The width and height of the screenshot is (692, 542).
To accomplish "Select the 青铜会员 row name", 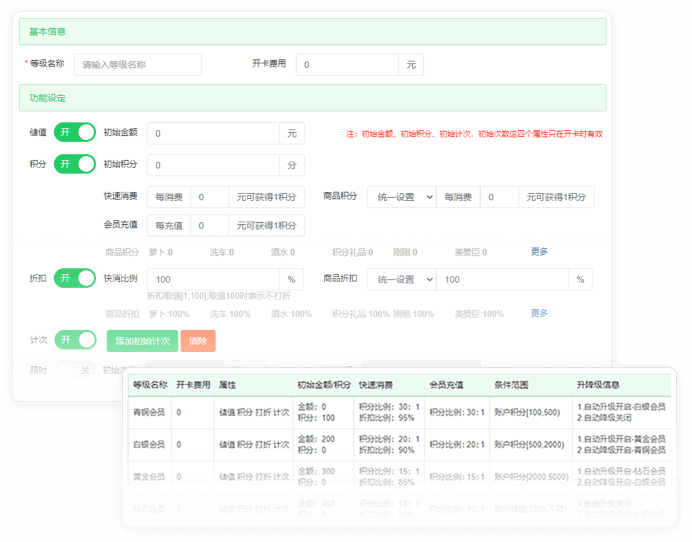I will [149, 412].
